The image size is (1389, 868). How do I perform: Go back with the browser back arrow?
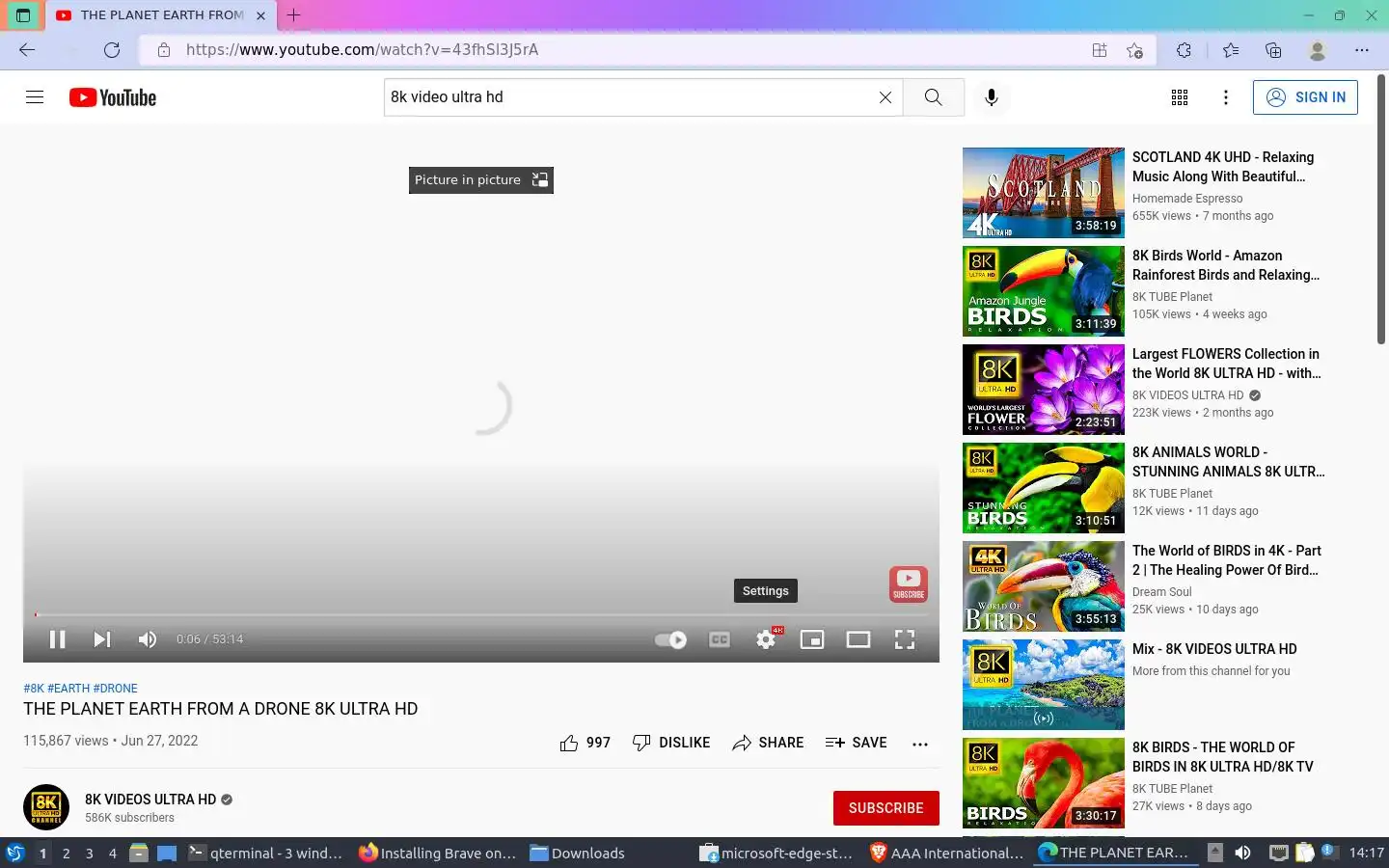27,50
